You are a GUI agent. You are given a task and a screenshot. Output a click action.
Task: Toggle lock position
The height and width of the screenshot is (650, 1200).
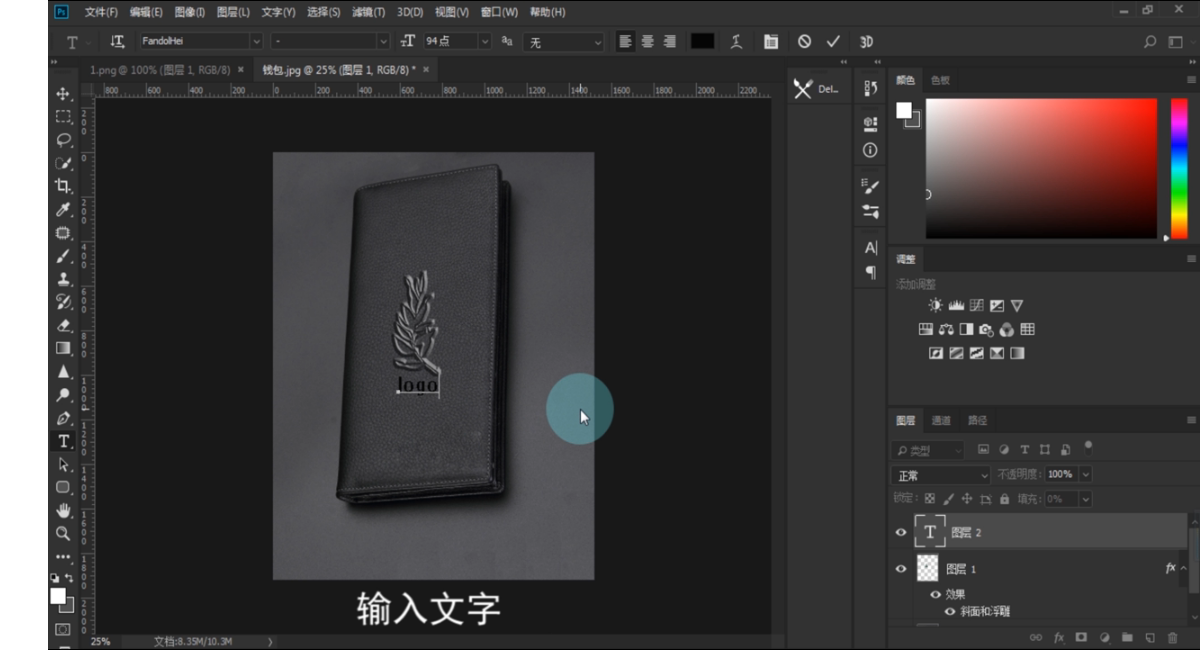(966, 498)
